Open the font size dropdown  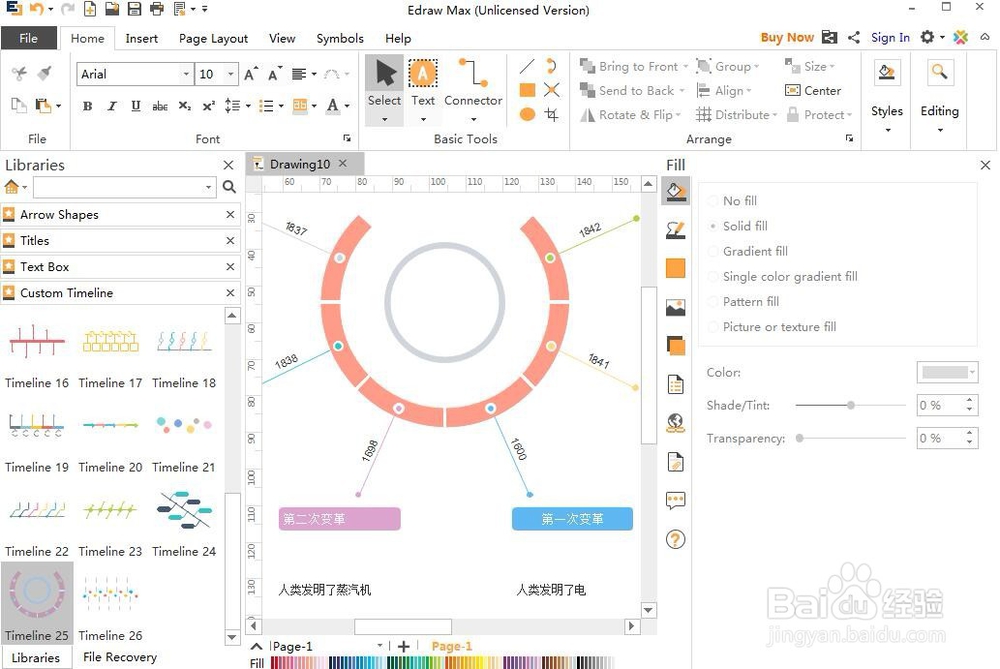pyautogui.click(x=231, y=74)
